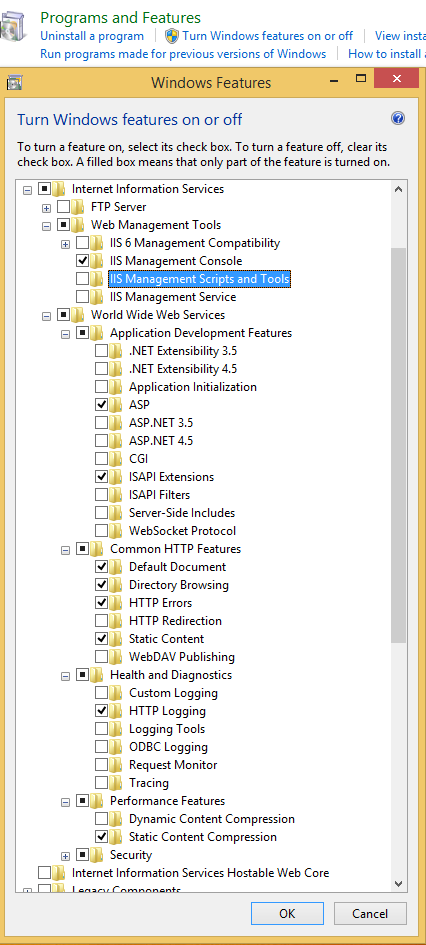Collapse Health and Diagnostics node
426x945 pixels.
click(66, 675)
